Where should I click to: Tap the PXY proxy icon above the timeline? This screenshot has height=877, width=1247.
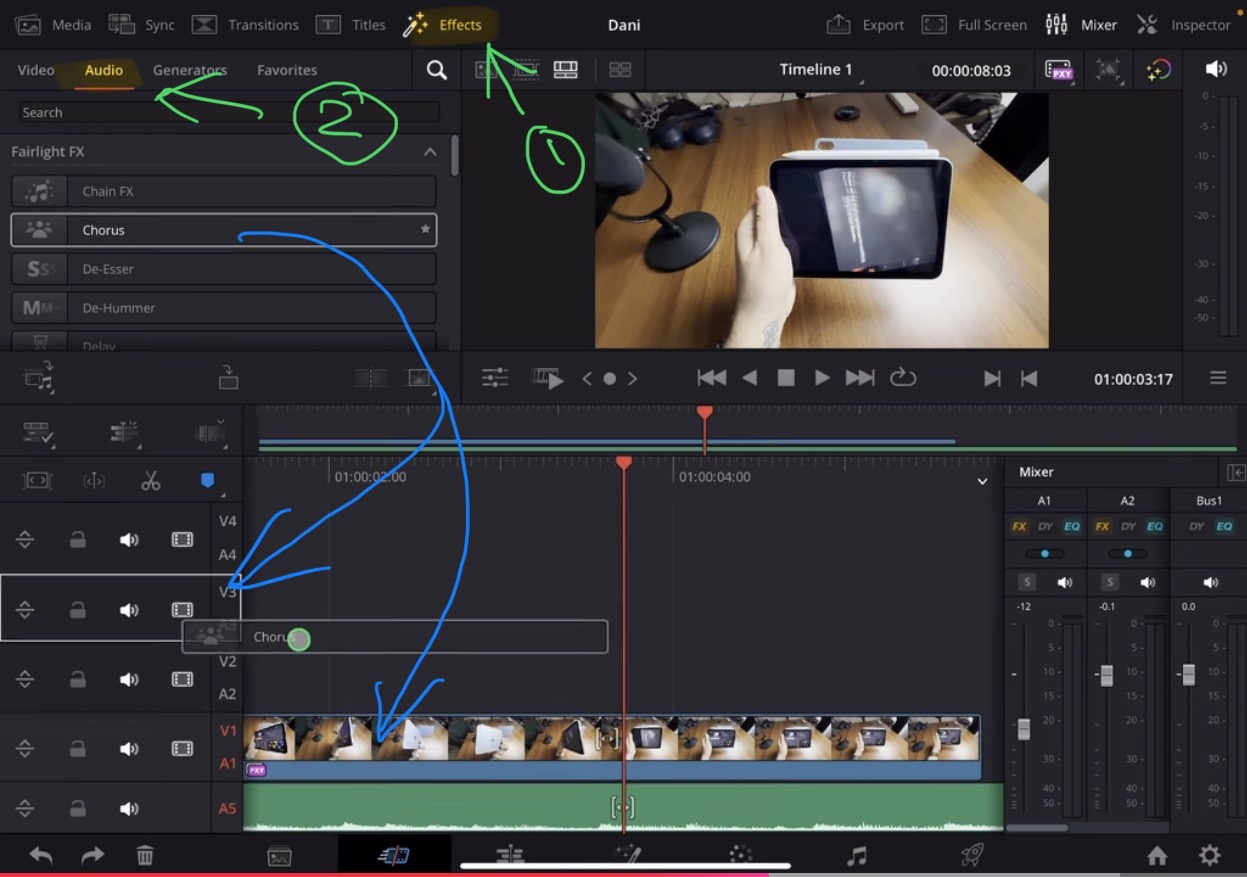click(1058, 69)
